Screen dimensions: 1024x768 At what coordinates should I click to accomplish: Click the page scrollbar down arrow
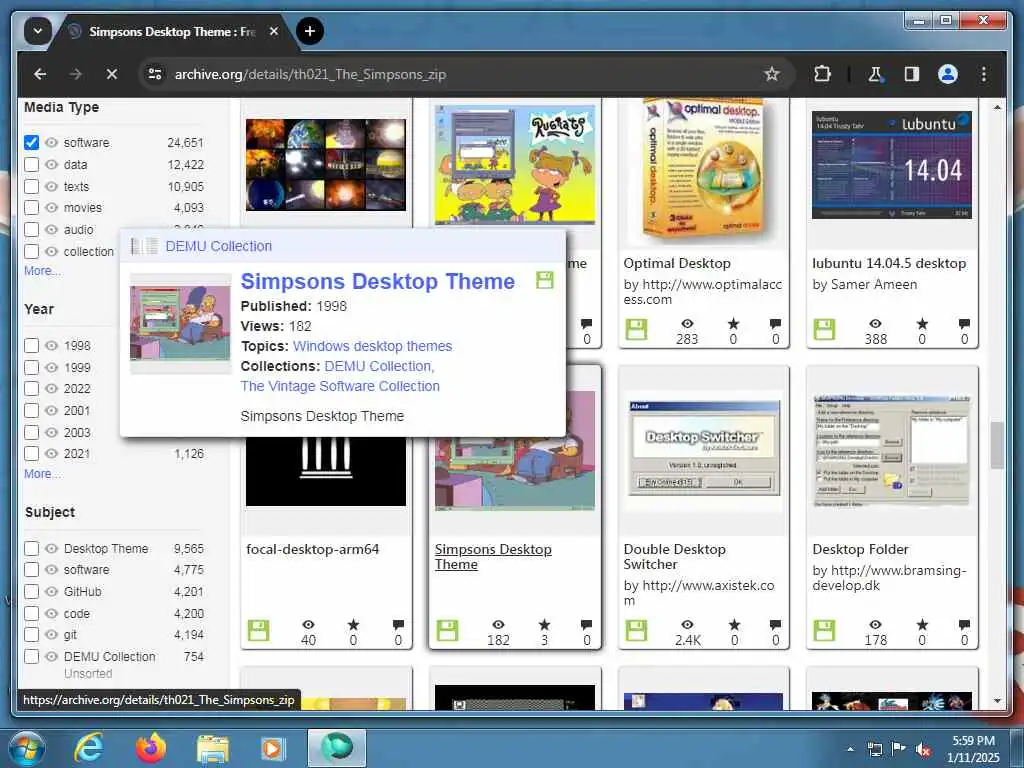(997, 701)
